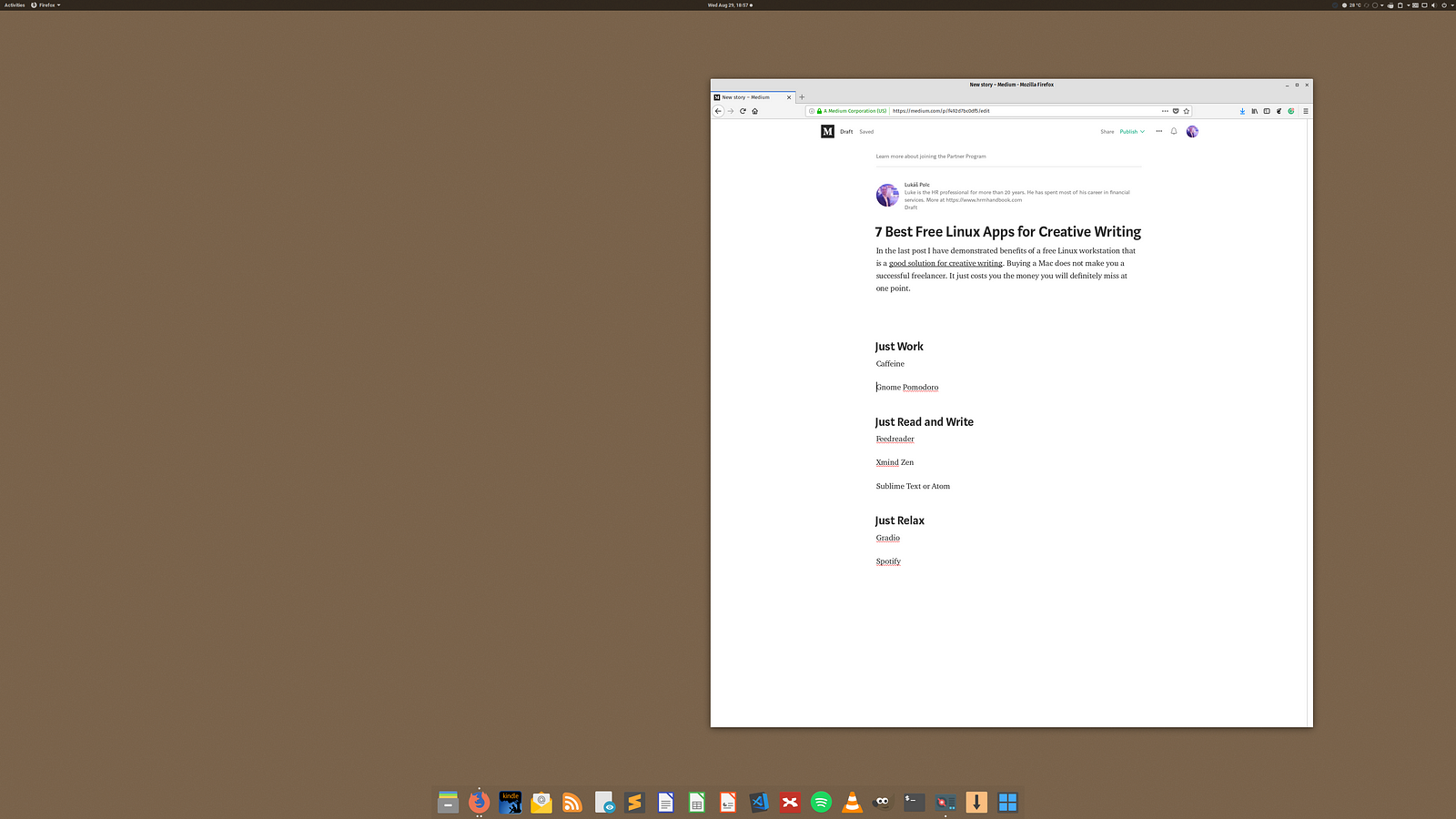
Task: Open the download arrow app in the dock
Action: [976, 802]
